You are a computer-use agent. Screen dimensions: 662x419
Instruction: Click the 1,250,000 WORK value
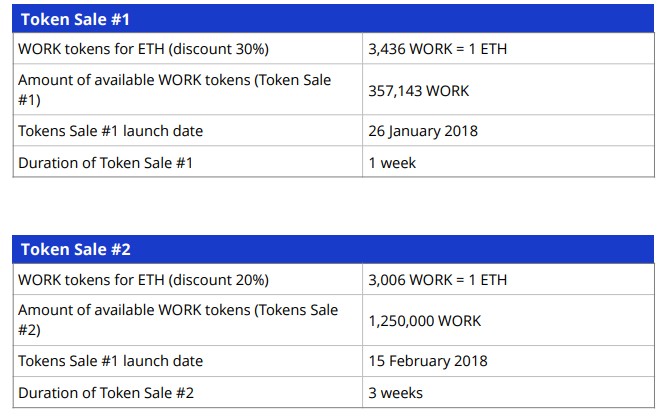(x=425, y=321)
